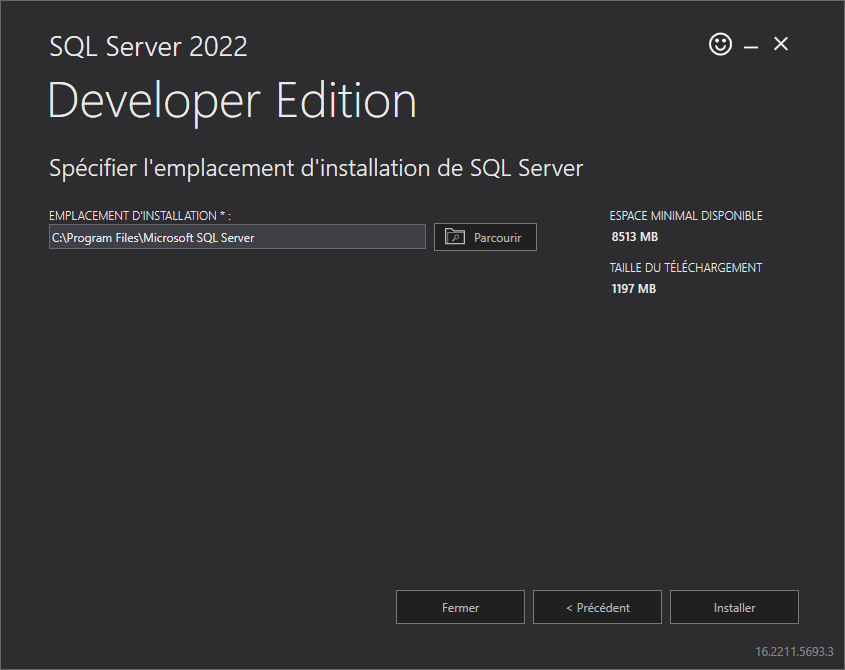Close the installer with the X icon
Viewport: 845px width, 670px height.
pyautogui.click(x=781, y=44)
